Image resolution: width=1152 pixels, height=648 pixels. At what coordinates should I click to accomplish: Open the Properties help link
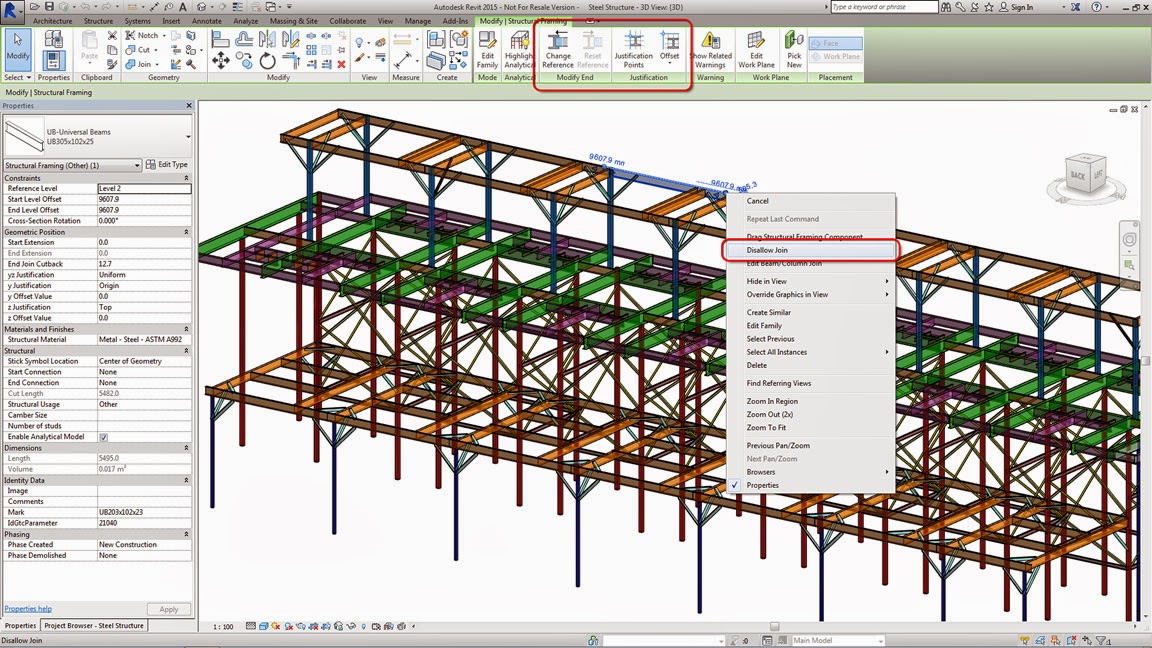click(x=28, y=608)
